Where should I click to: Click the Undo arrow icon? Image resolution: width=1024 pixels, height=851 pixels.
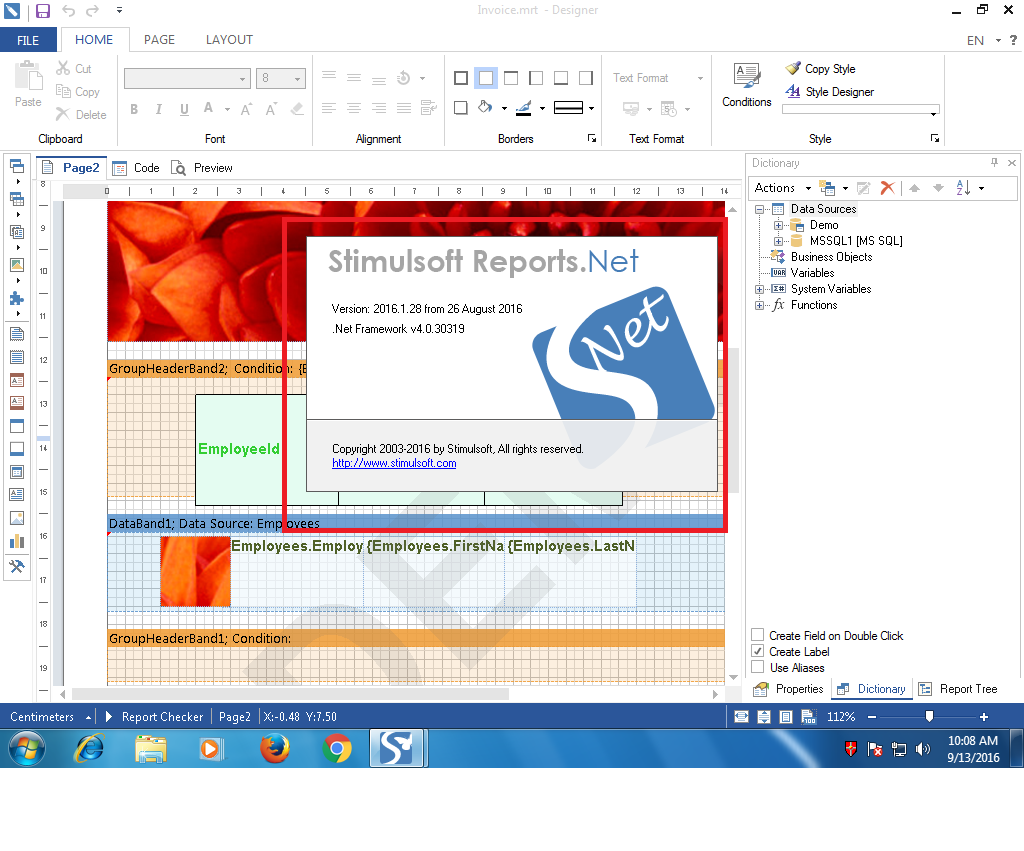[x=69, y=10]
